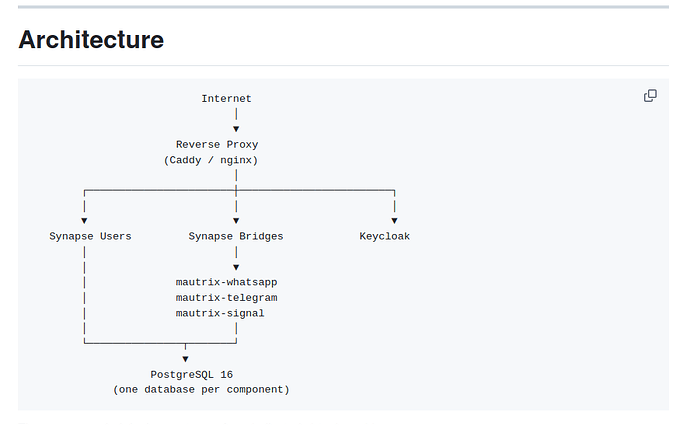Click the Synapse Users node label
Viewport: 690px width, 425px height.
tap(90, 236)
